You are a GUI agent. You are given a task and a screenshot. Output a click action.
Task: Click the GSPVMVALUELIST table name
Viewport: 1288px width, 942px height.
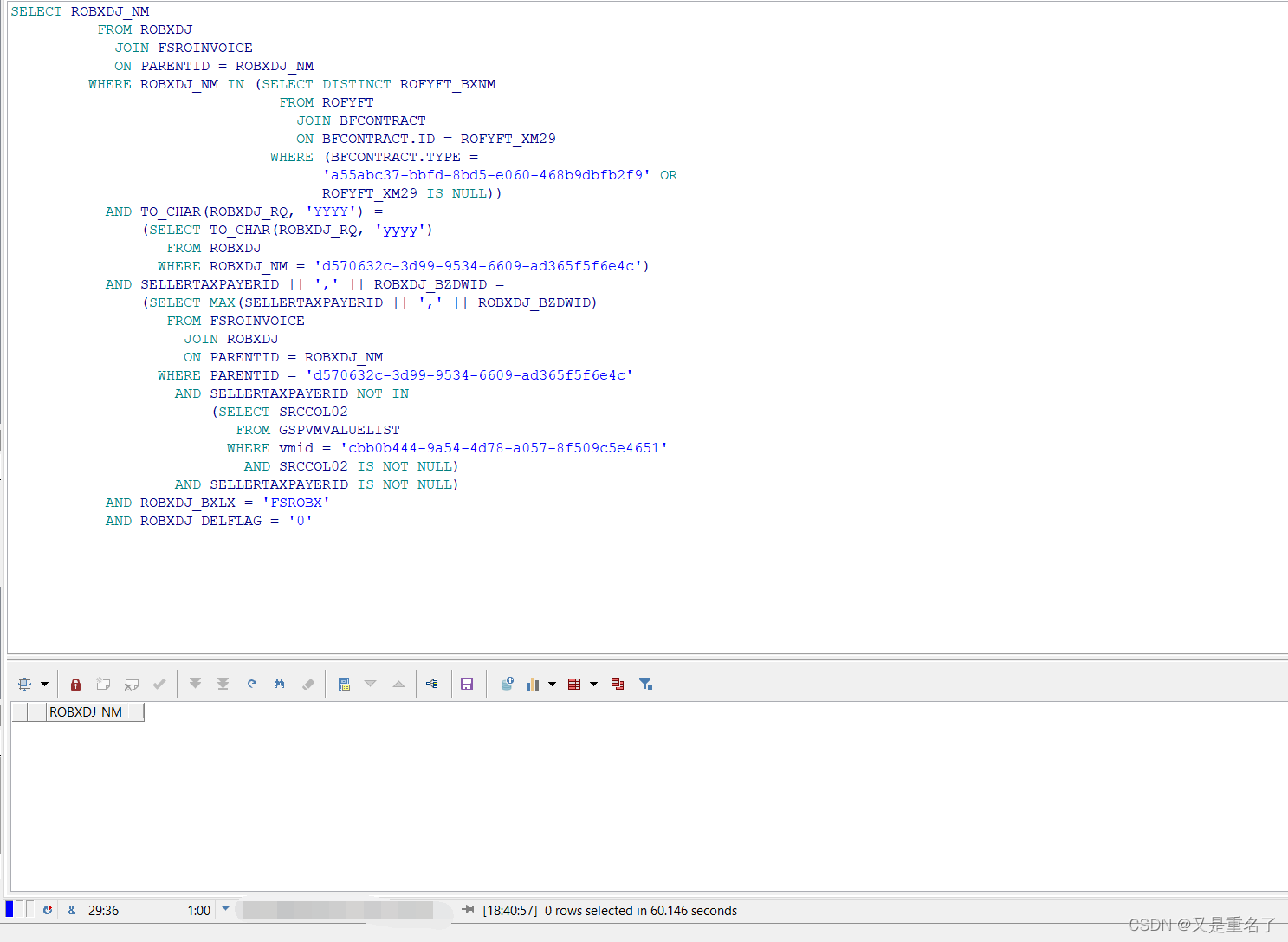[x=340, y=430]
